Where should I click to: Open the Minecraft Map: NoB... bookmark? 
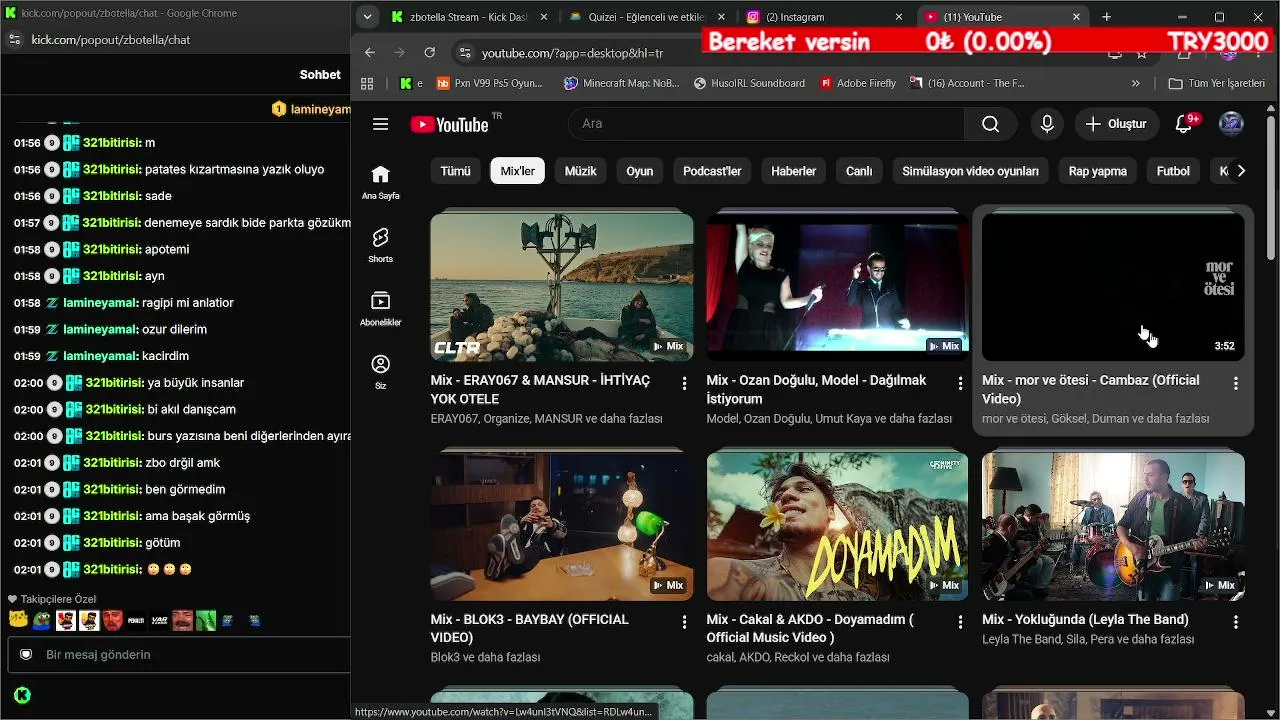pos(621,83)
